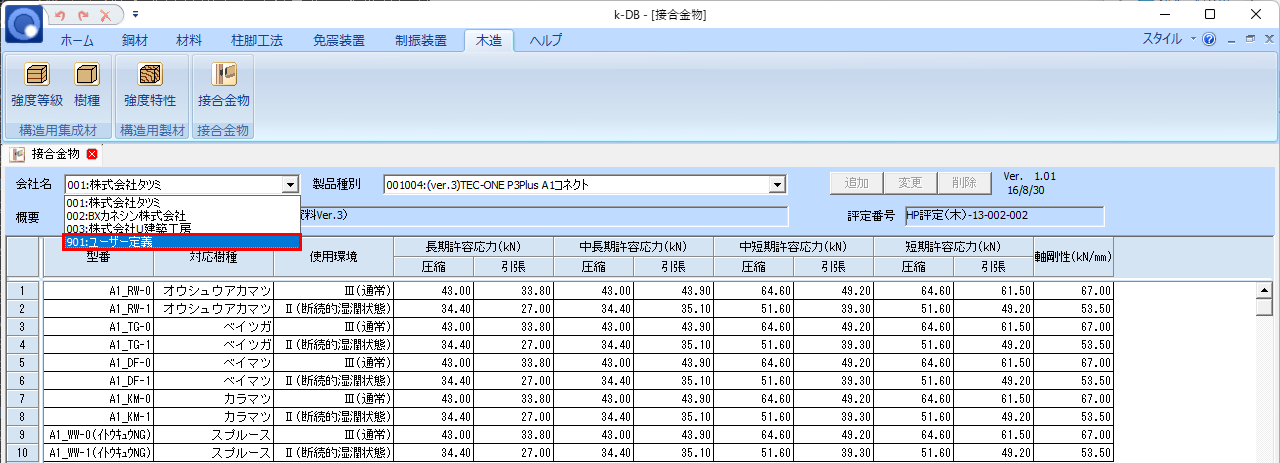Select the 接合金物 ribbon icon
1280x463 pixels.
pyautogui.click(x=223, y=84)
